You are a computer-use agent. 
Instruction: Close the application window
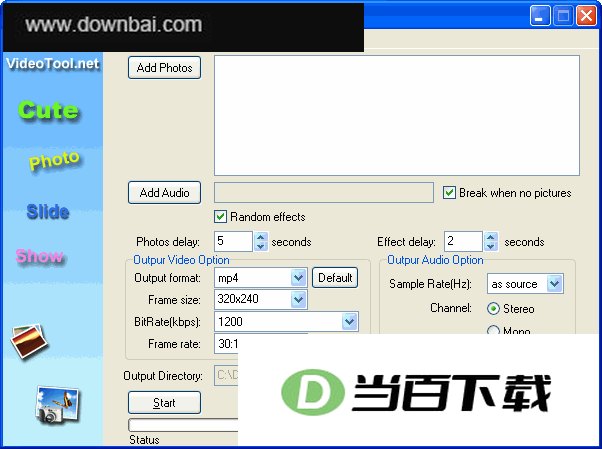586,16
